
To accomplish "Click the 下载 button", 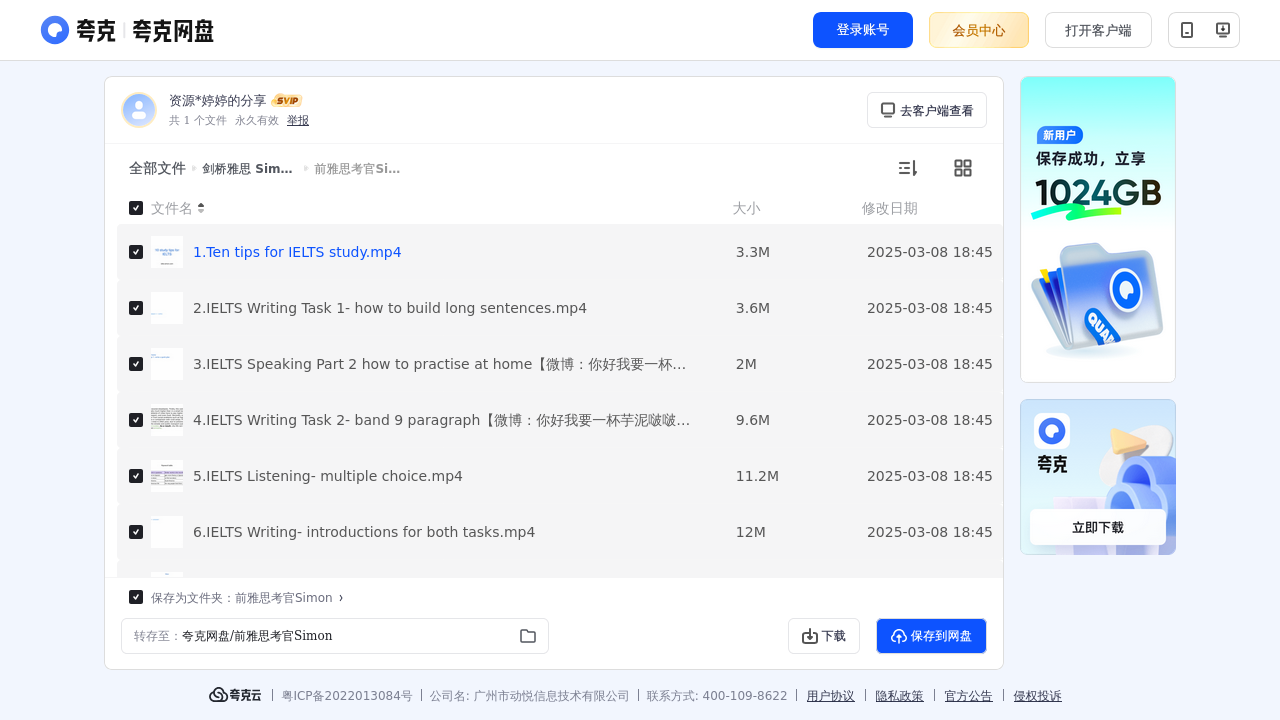I will 824,636.
